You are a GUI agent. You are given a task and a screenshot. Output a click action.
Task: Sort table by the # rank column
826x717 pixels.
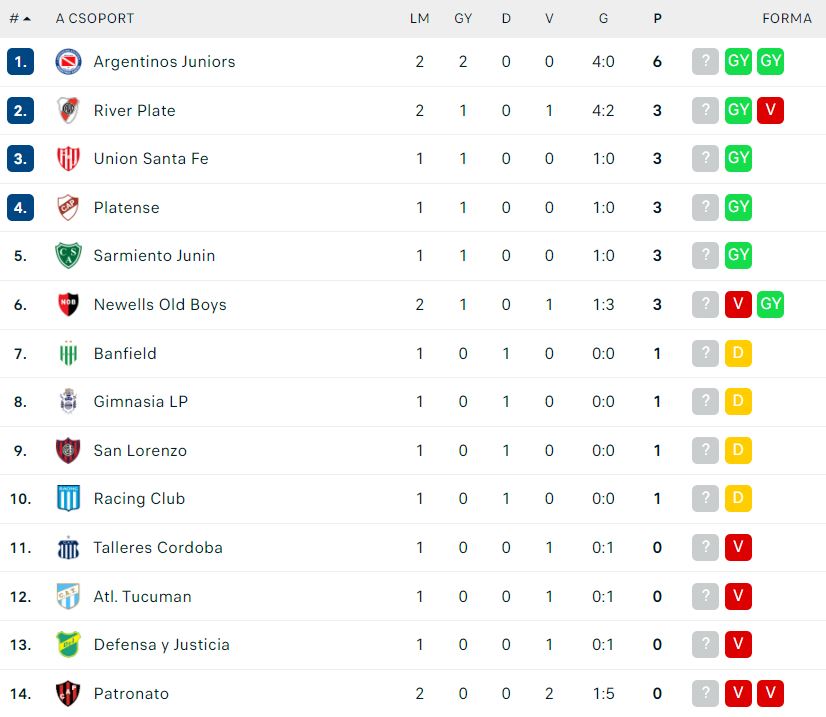19,18
